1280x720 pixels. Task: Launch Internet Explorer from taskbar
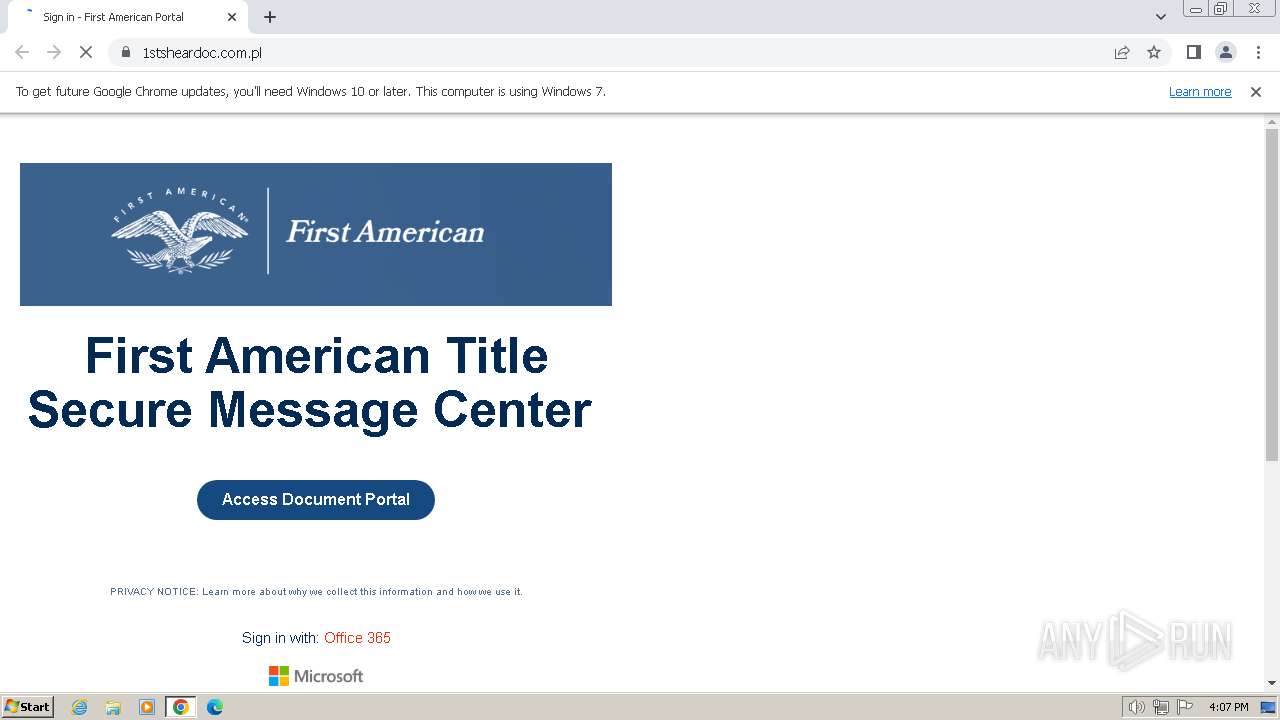pyautogui.click(x=80, y=707)
